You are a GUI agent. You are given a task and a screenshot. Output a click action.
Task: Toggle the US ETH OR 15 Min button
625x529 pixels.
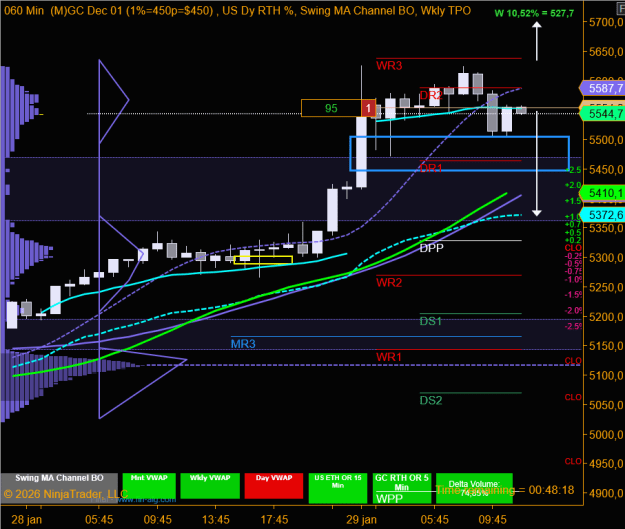(x=338, y=488)
